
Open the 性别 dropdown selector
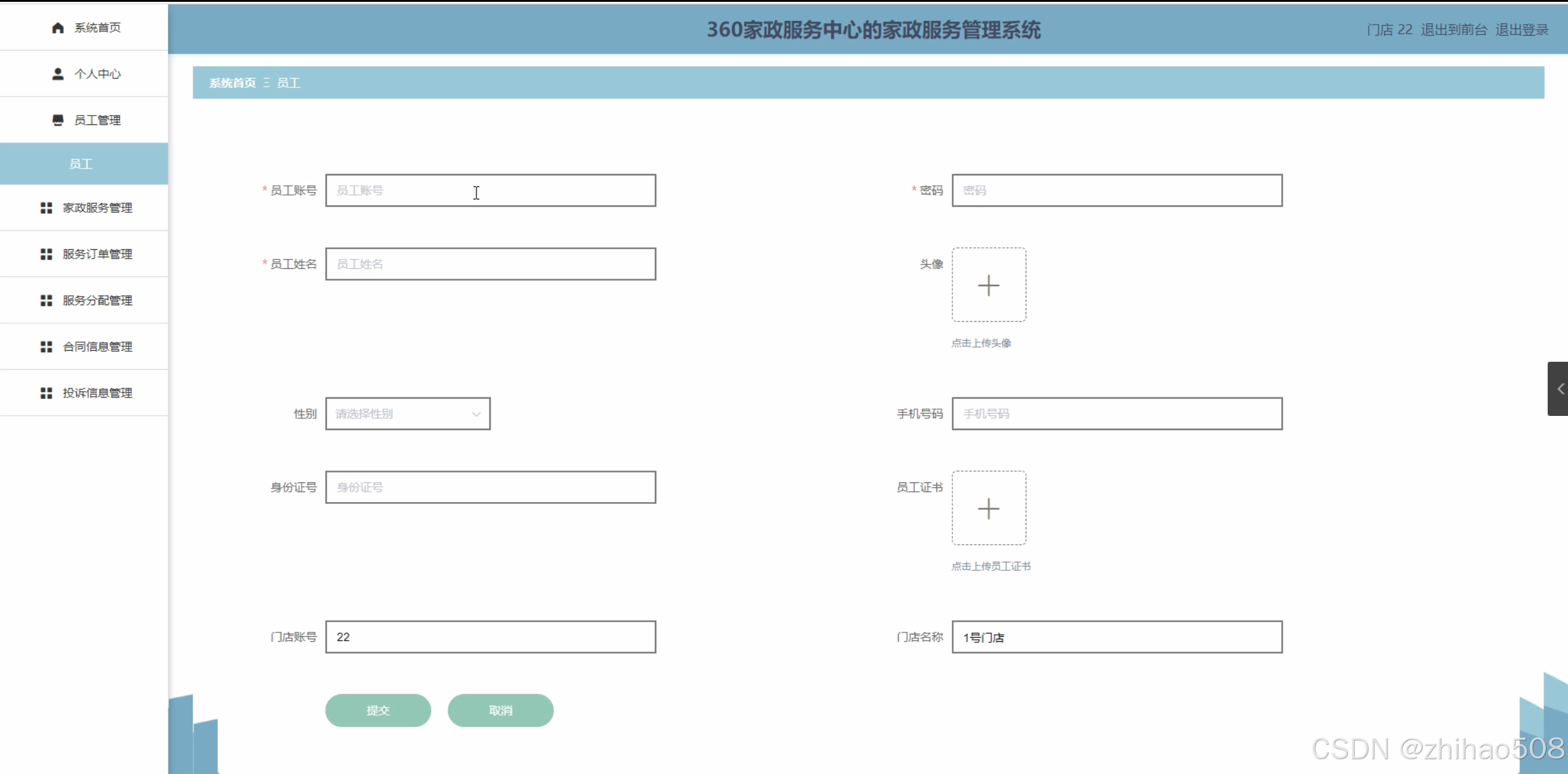pos(408,413)
